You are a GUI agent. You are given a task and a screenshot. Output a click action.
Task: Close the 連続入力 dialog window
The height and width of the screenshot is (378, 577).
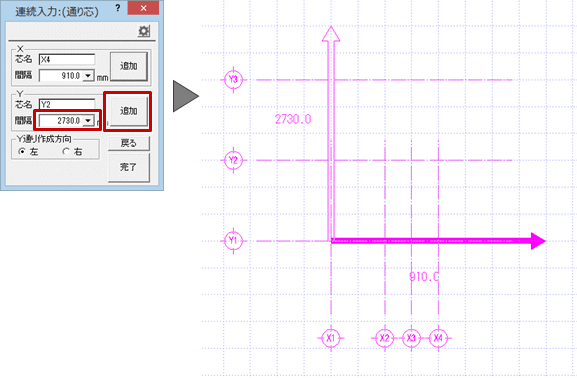(x=144, y=8)
